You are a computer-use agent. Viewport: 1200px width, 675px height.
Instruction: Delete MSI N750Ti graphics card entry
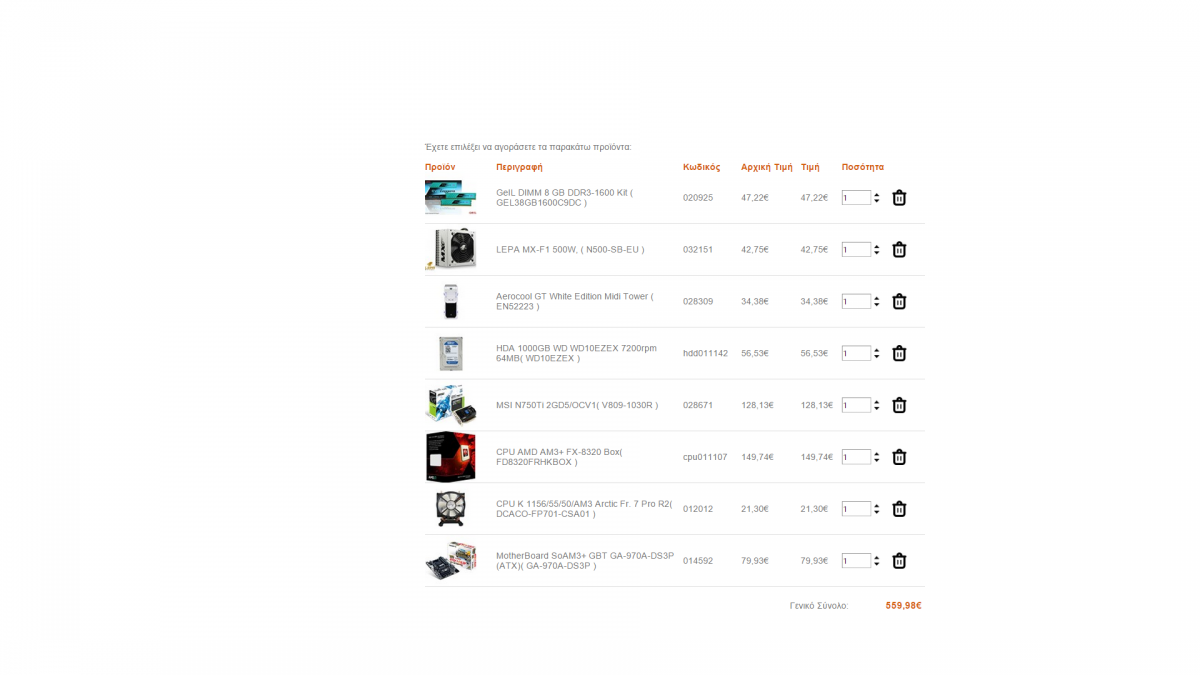[x=899, y=405]
